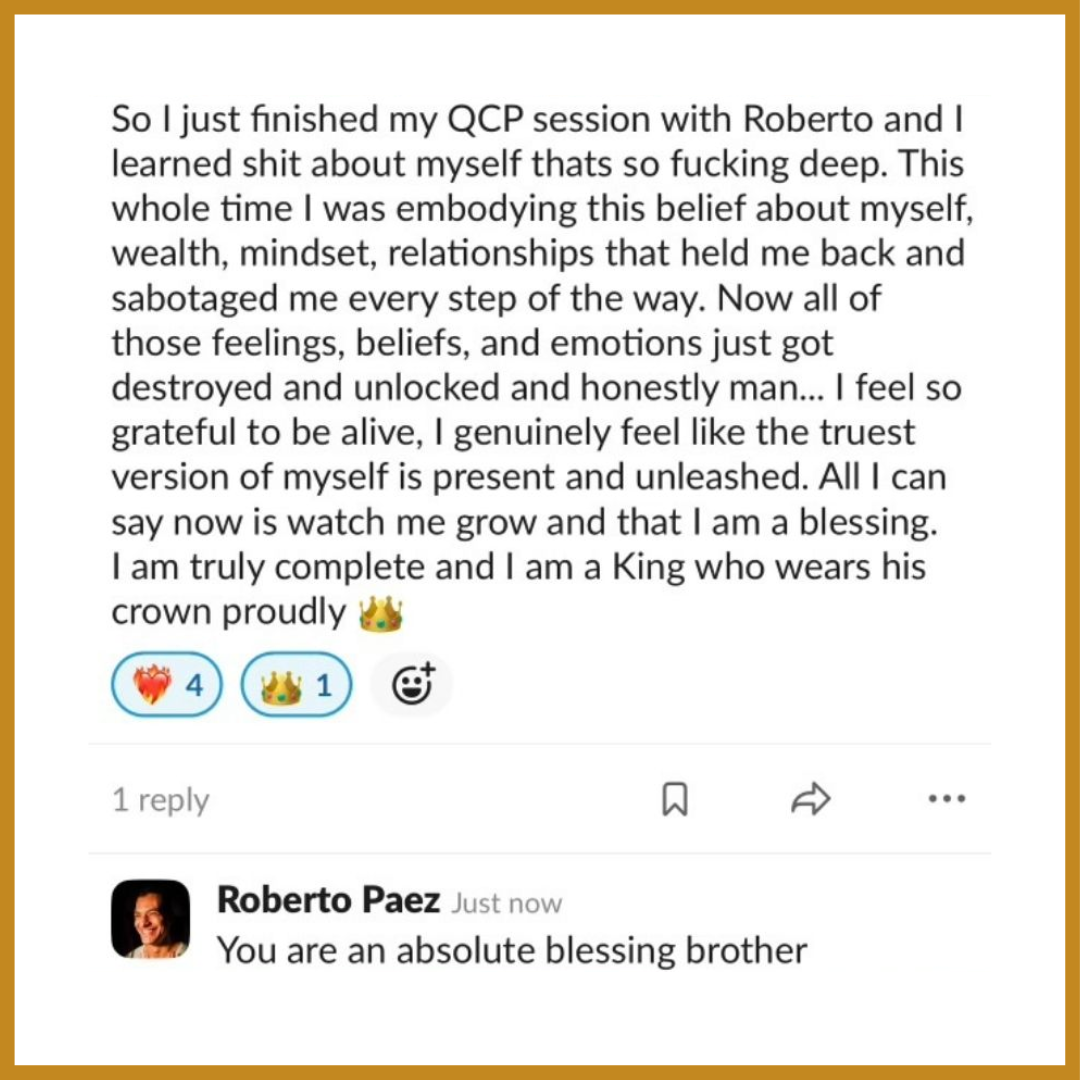This screenshot has width=1080, height=1080.
Task: Click the "Just now" timestamp
Action: (x=506, y=904)
